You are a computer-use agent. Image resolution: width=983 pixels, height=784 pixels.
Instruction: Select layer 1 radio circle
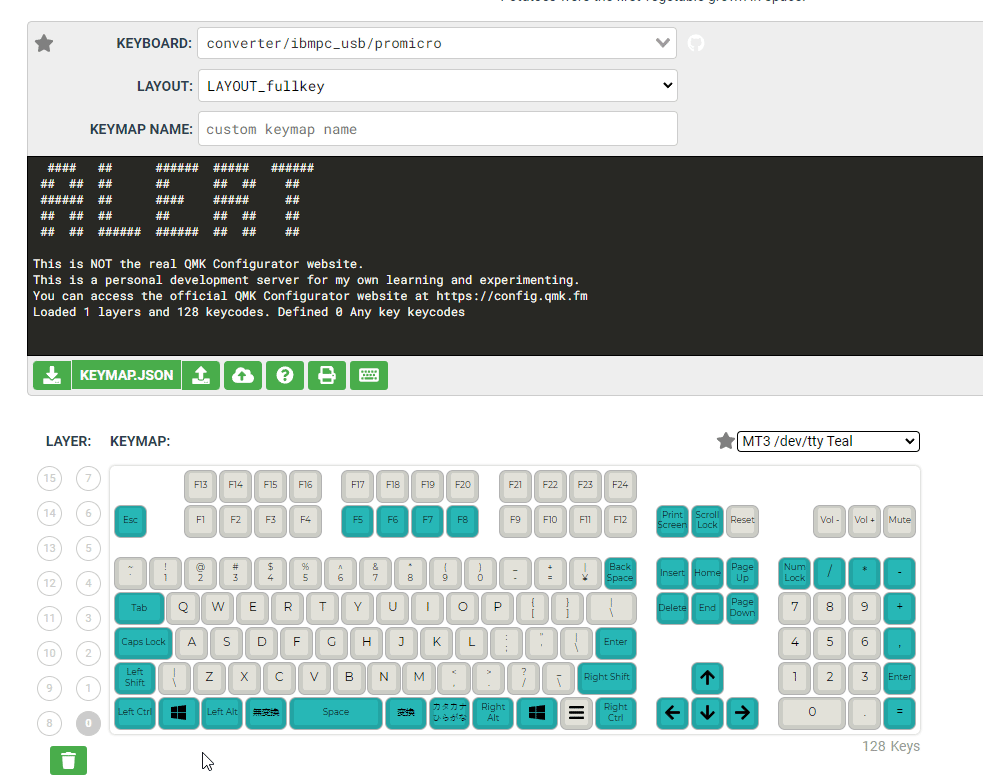tap(89, 688)
